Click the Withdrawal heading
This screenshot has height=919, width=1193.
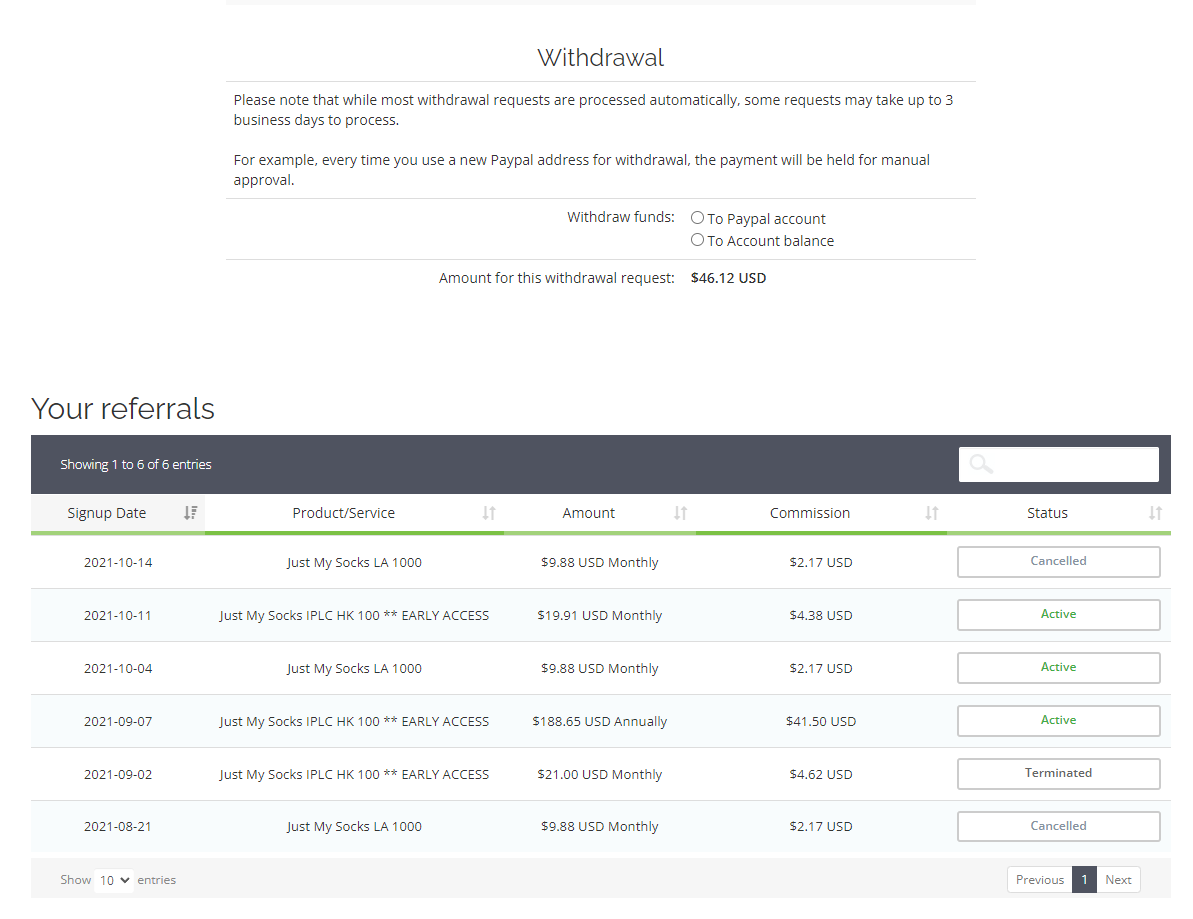pyautogui.click(x=600, y=58)
